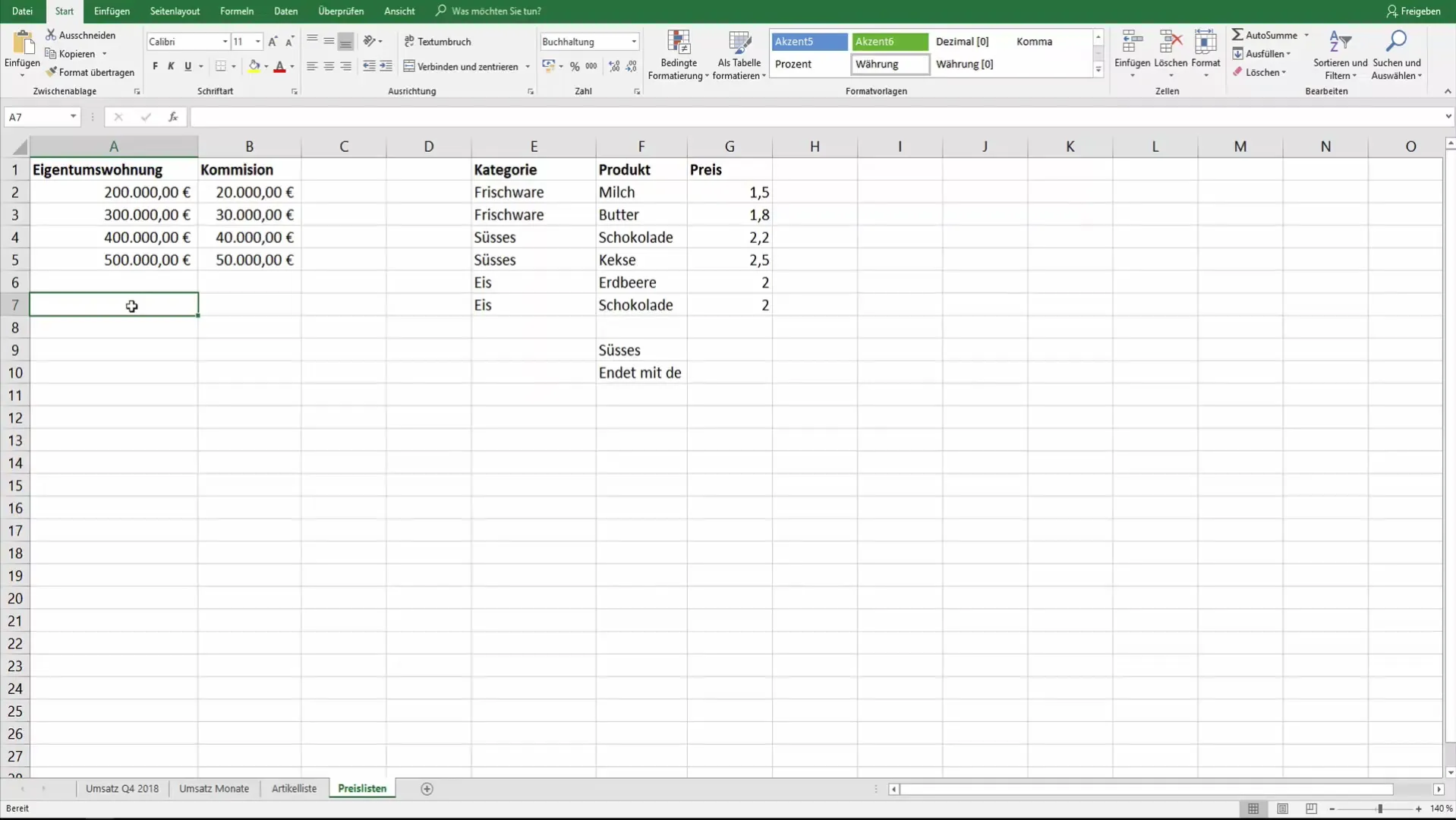Decrease font size with the smaller A icon

coord(289,42)
